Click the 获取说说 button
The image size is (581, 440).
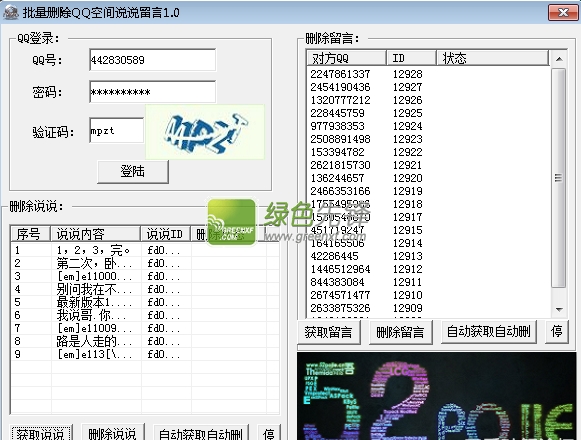[x=40, y=433]
